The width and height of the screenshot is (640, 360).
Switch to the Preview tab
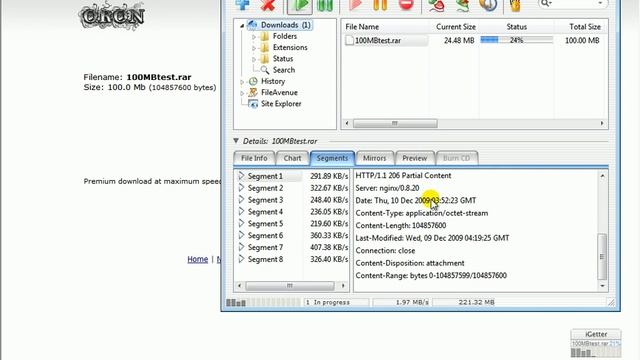414,158
